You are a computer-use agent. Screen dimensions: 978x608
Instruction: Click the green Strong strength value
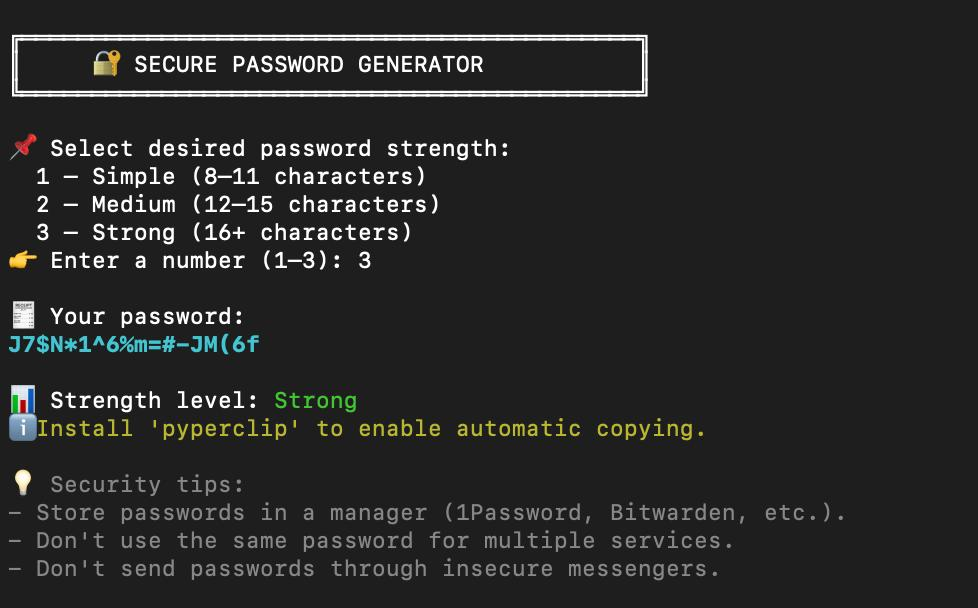[x=316, y=400]
